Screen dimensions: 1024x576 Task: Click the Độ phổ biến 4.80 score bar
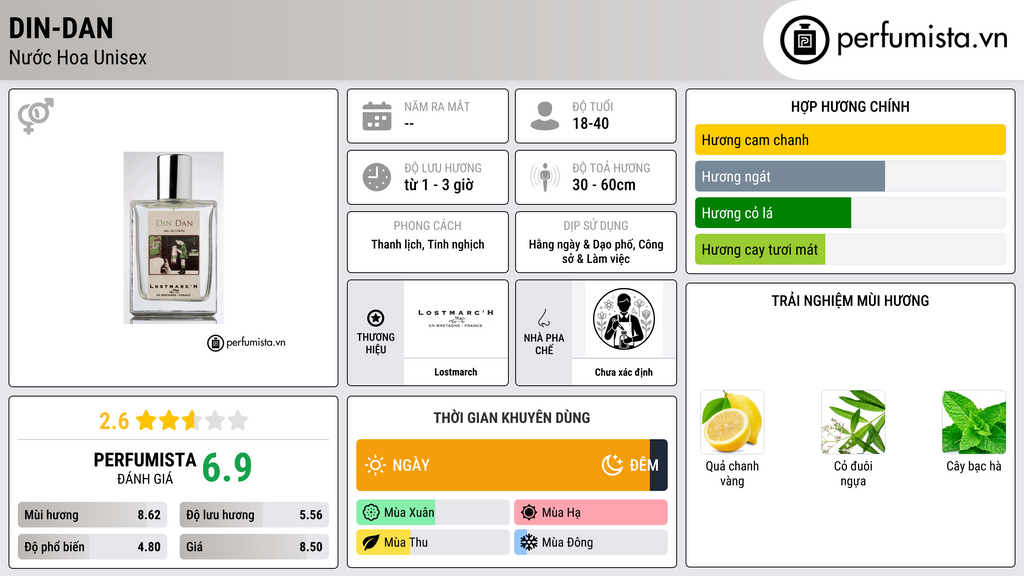tap(92, 547)
